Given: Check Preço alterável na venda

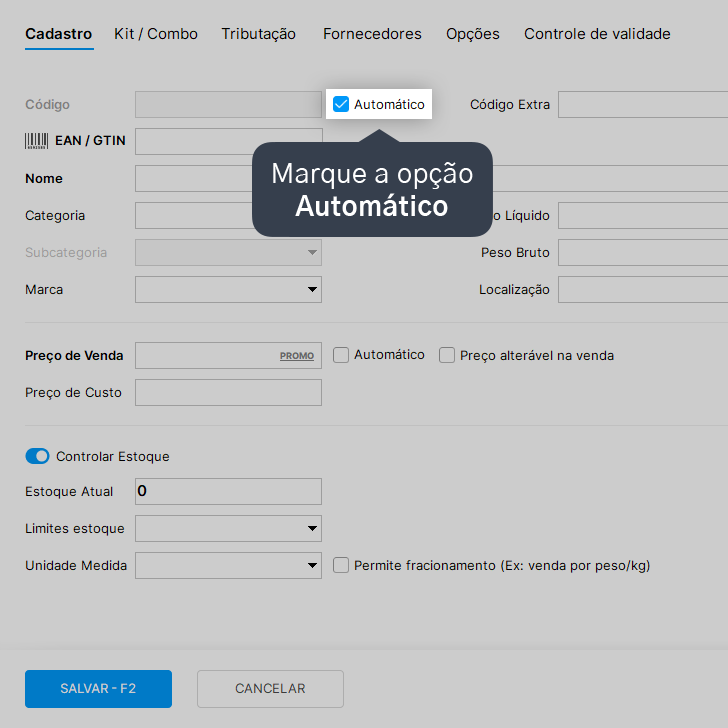Looking at the screenshot, I should [447, 355].
